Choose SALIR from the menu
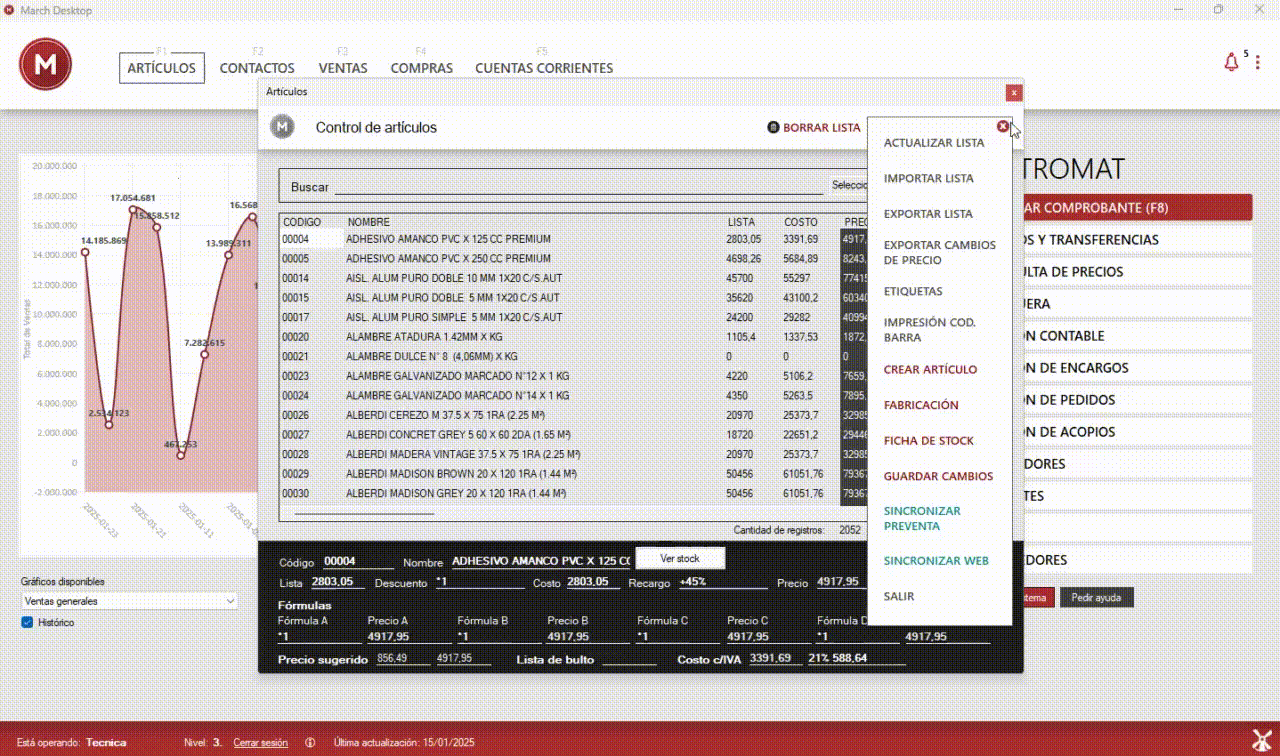 [x=899, y=597]
